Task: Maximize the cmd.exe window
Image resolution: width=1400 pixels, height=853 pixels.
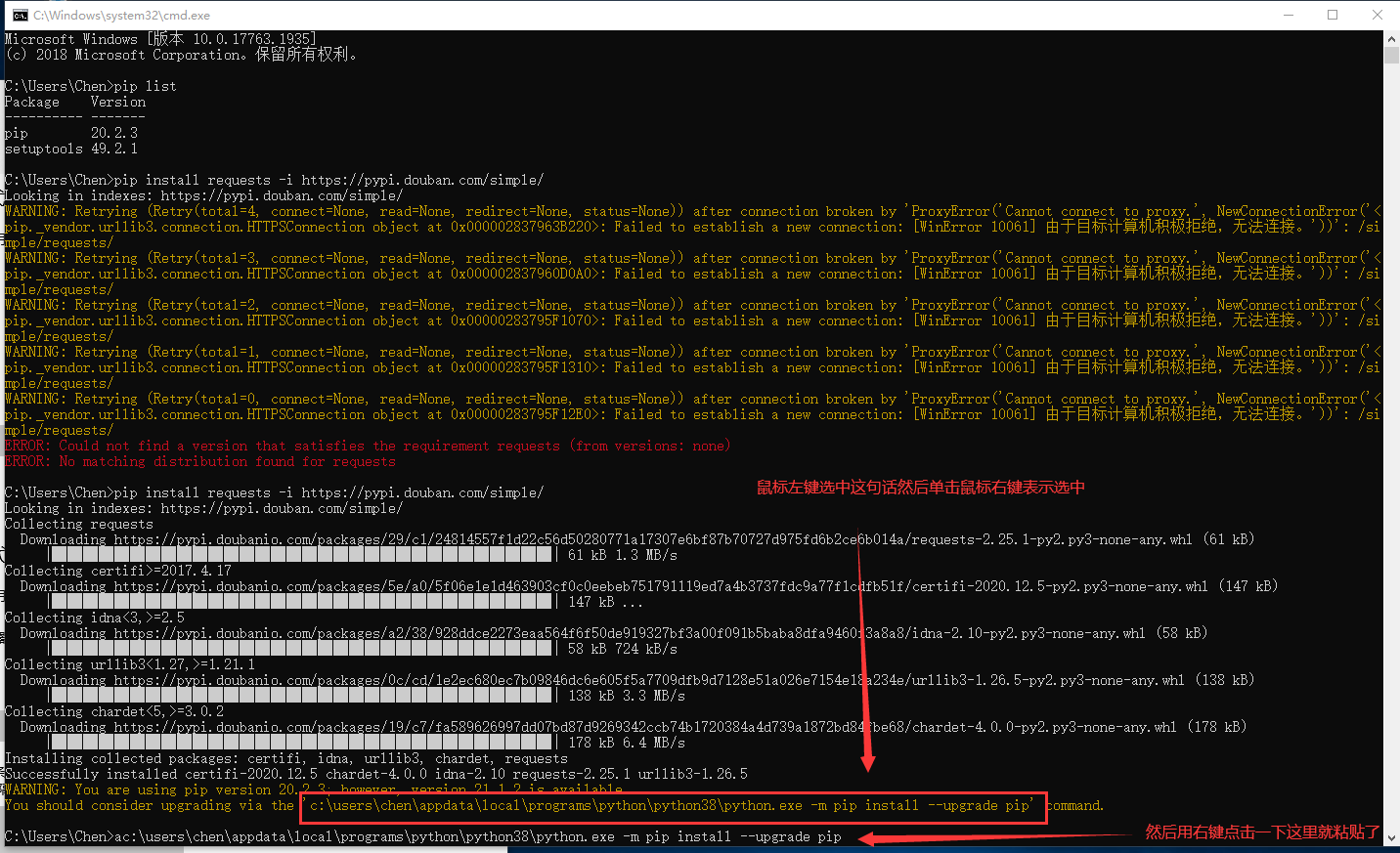Action: (x=1333, y=15)
